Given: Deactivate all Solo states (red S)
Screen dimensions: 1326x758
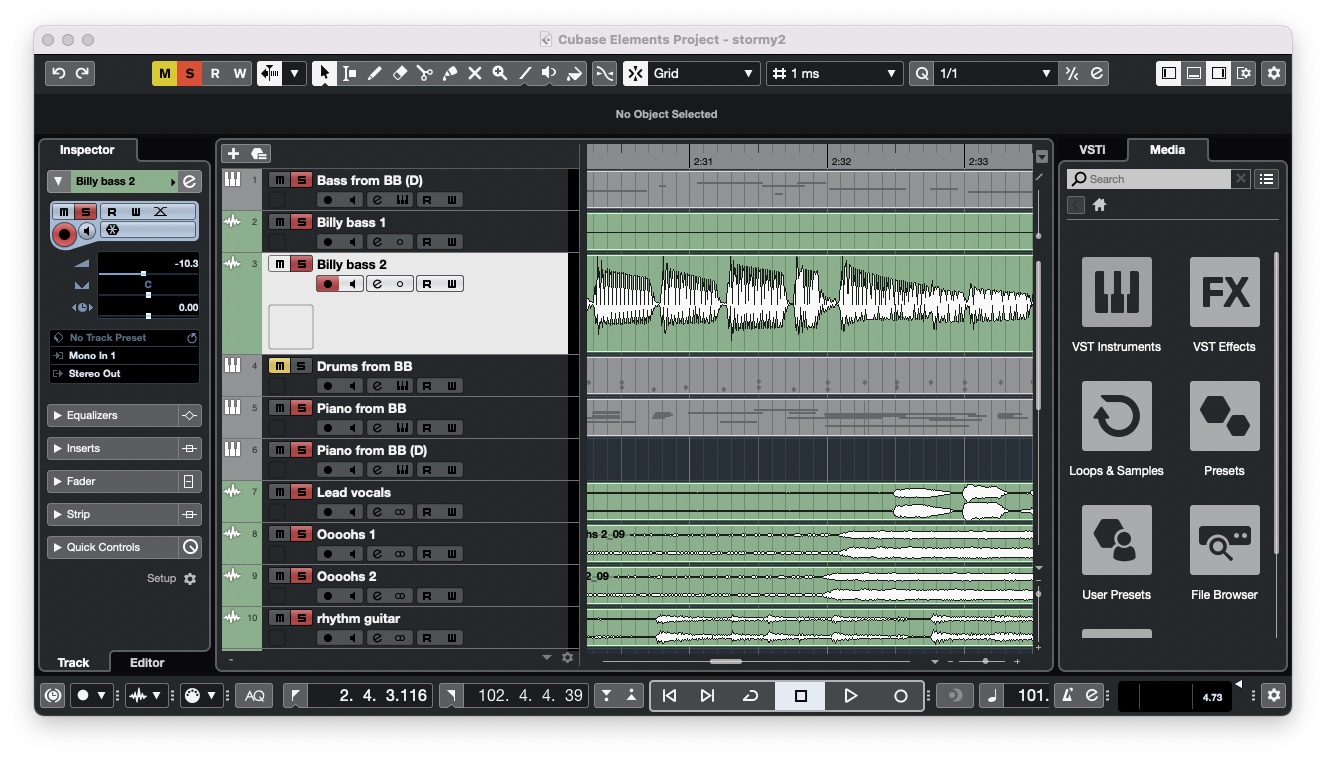Looking at the screenshot, I should coord(189,74).
